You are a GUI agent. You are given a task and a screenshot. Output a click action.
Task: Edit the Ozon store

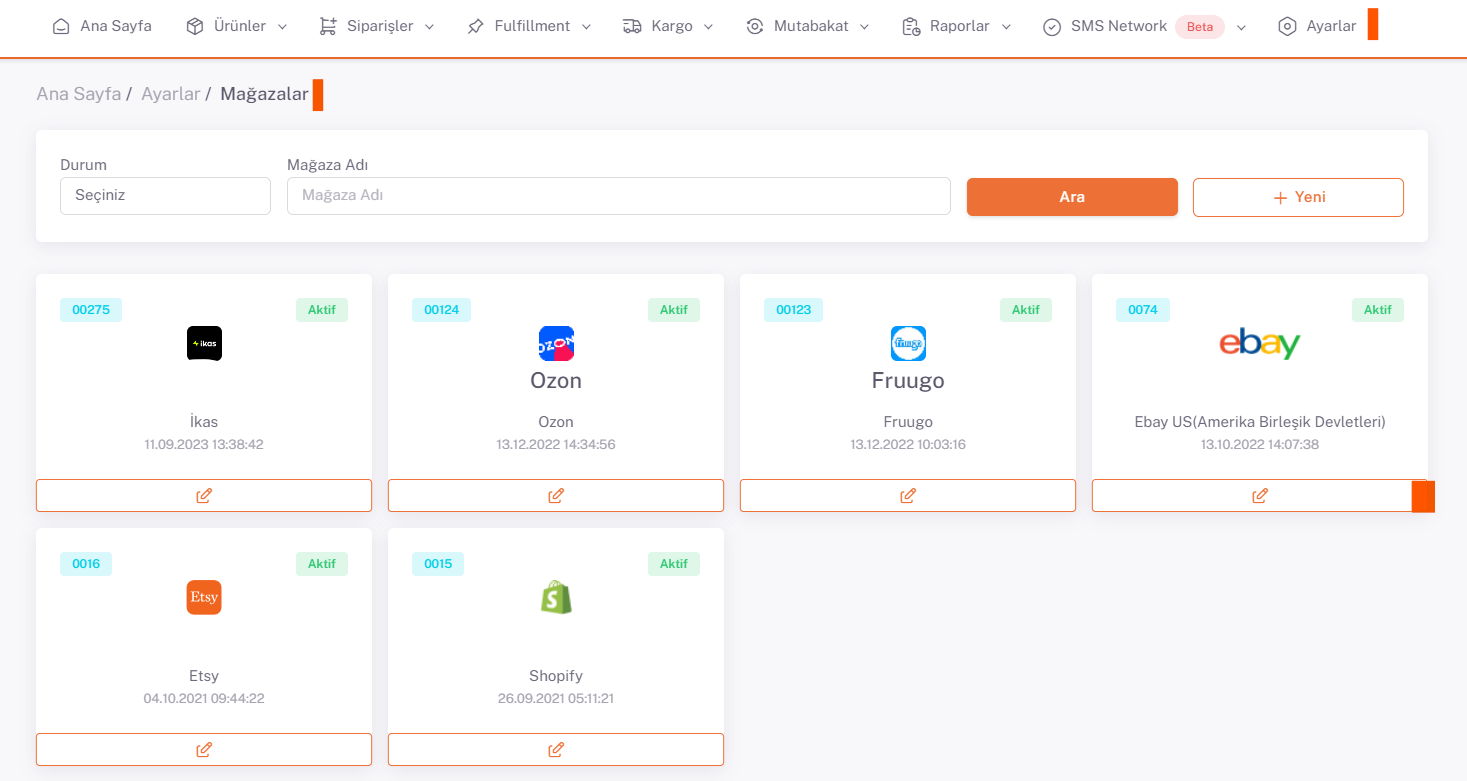point(556,496)
